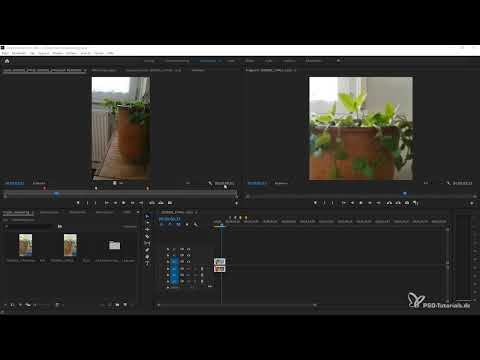Select the Ripple Edit tool
The height and width of the screenshot is (360, 480).
pos(148,230)
